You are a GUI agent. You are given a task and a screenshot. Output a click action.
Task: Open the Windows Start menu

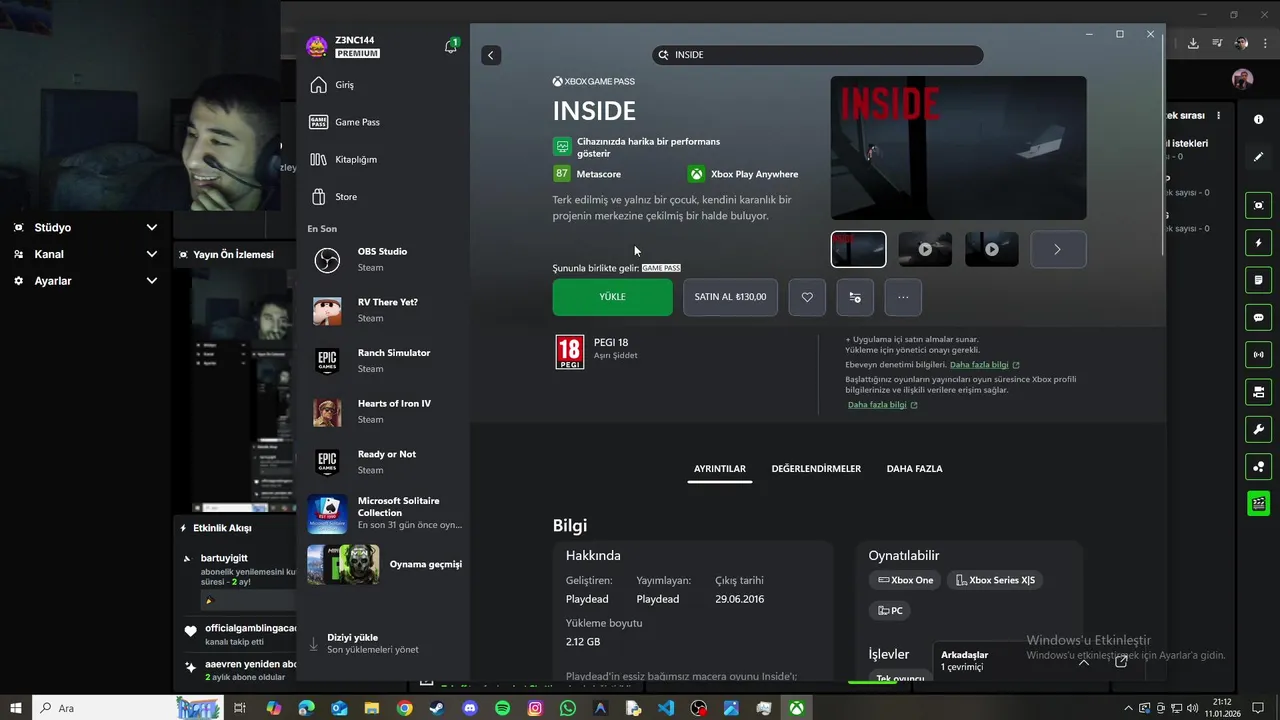pyautogui.click(x=16, y=708)
